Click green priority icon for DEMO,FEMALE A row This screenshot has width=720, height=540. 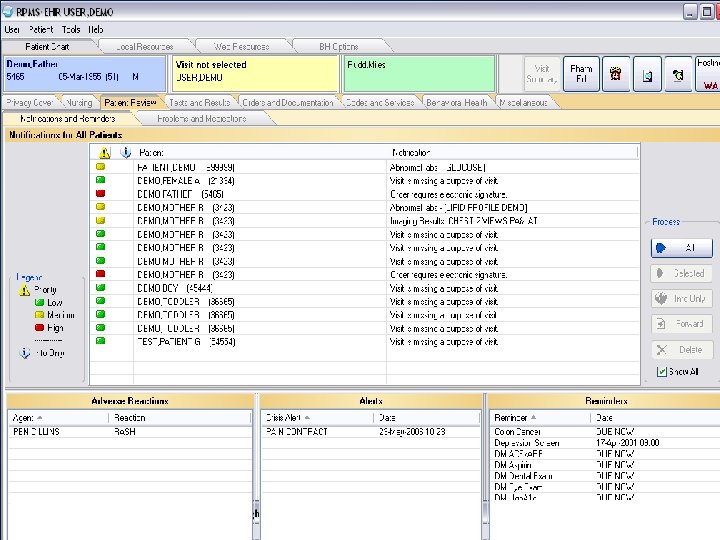[101, 180]
